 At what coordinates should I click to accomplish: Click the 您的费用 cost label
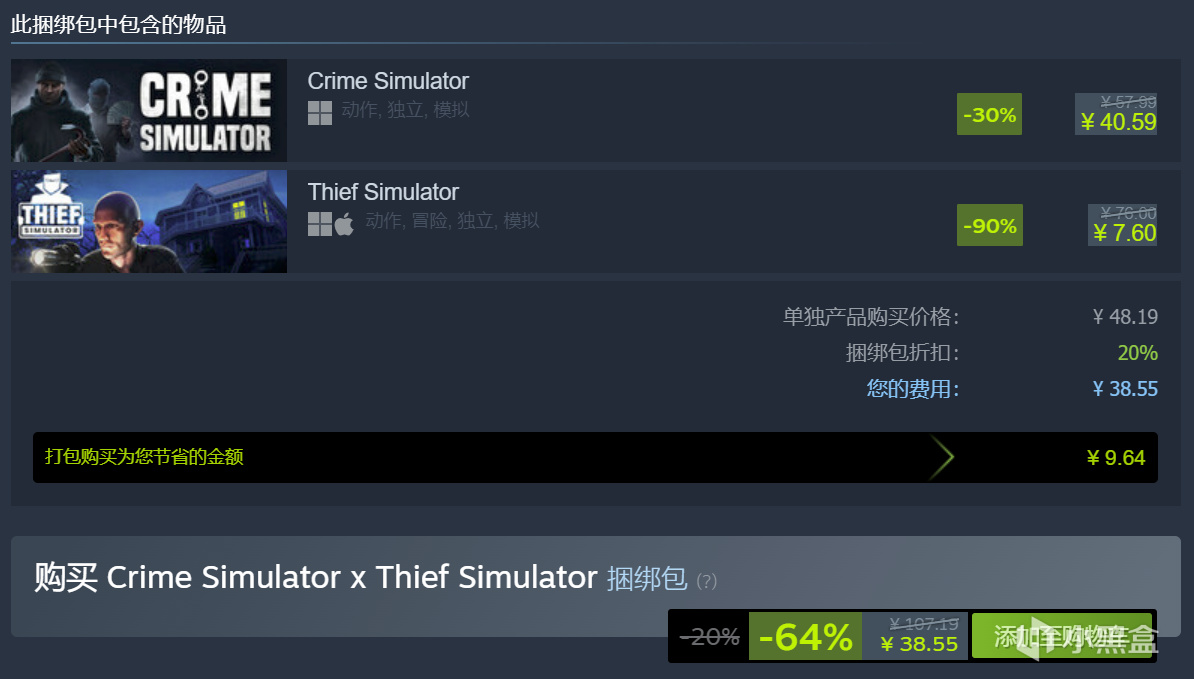tap(912, 389)
